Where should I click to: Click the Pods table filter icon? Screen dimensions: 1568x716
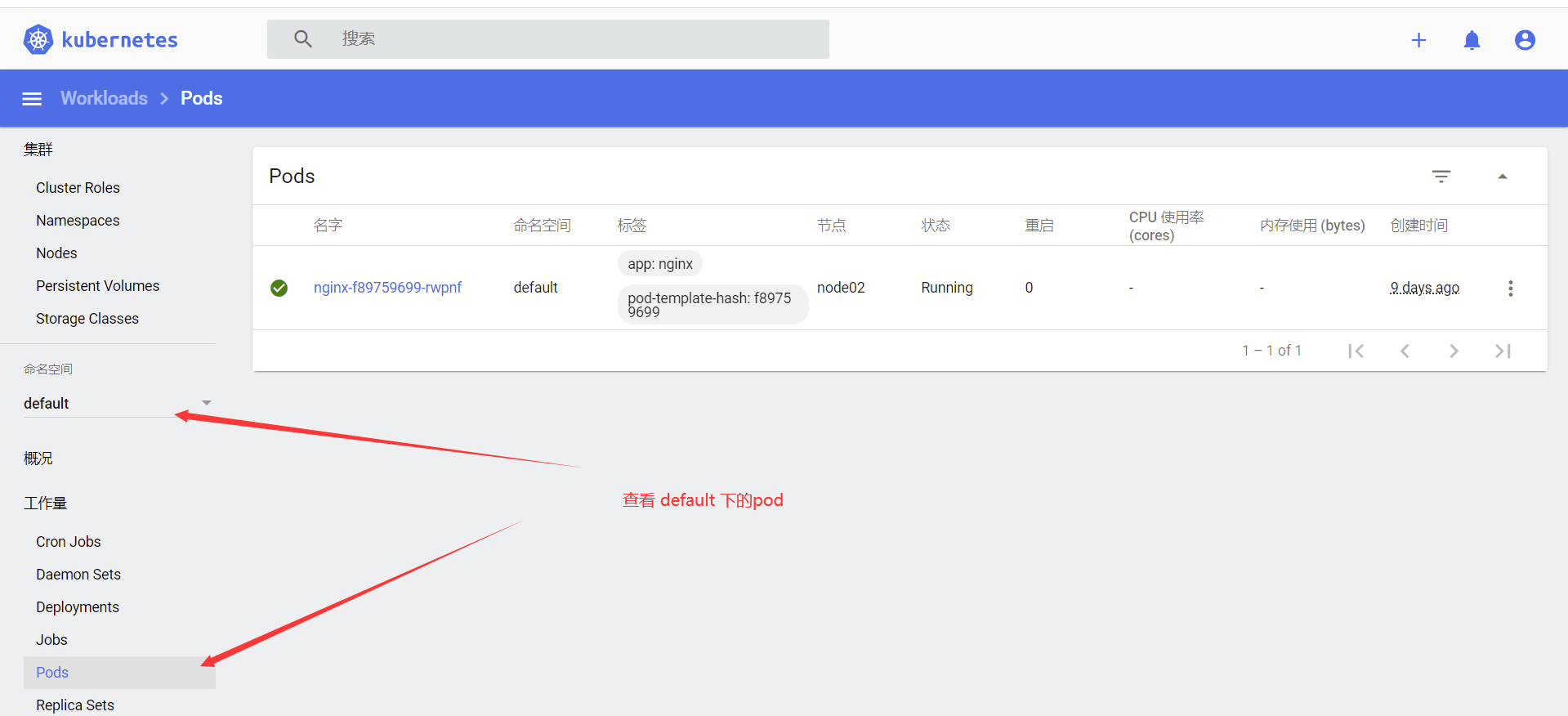pyautogui.click(x=1441, y=177)
